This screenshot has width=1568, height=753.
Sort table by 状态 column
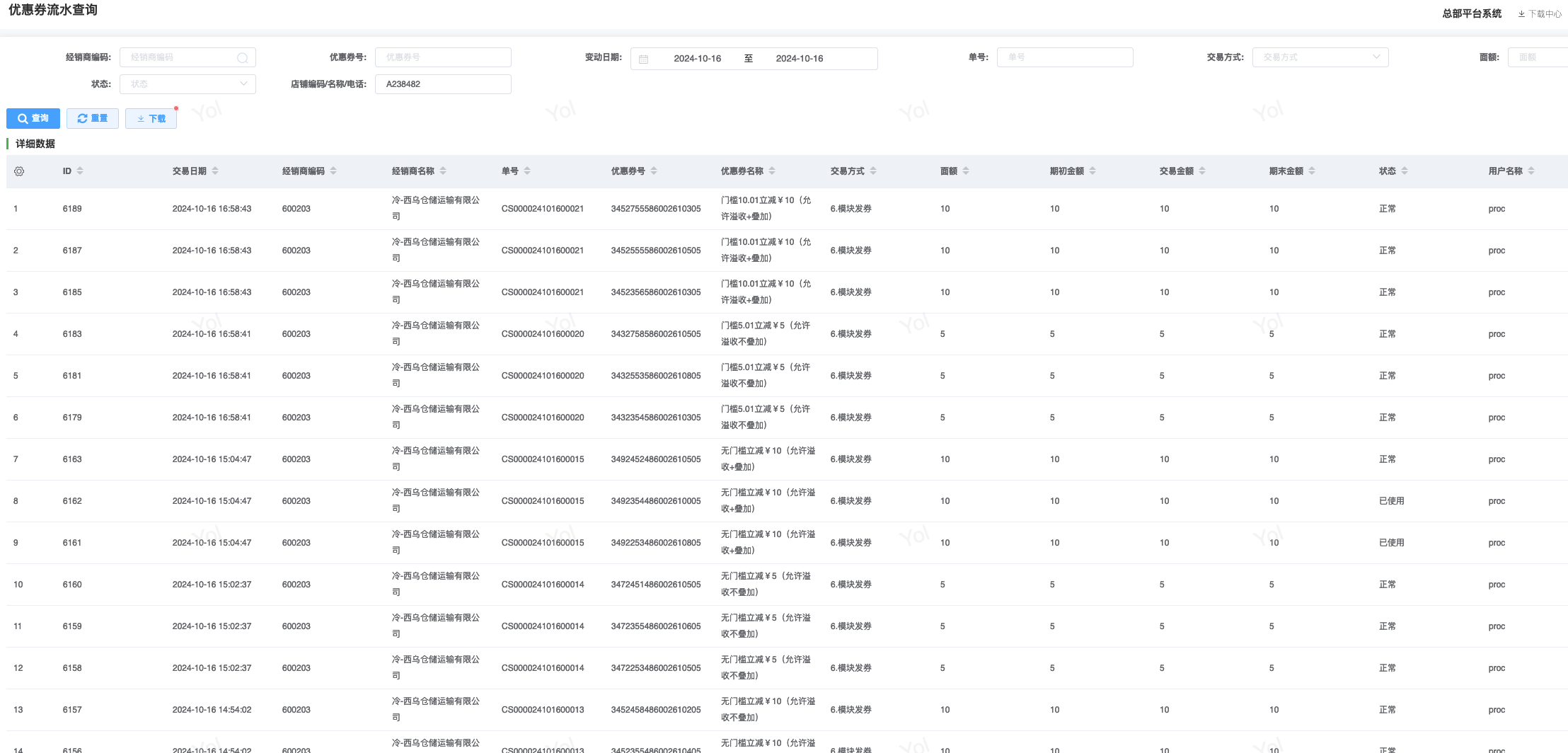point(1405,171)
